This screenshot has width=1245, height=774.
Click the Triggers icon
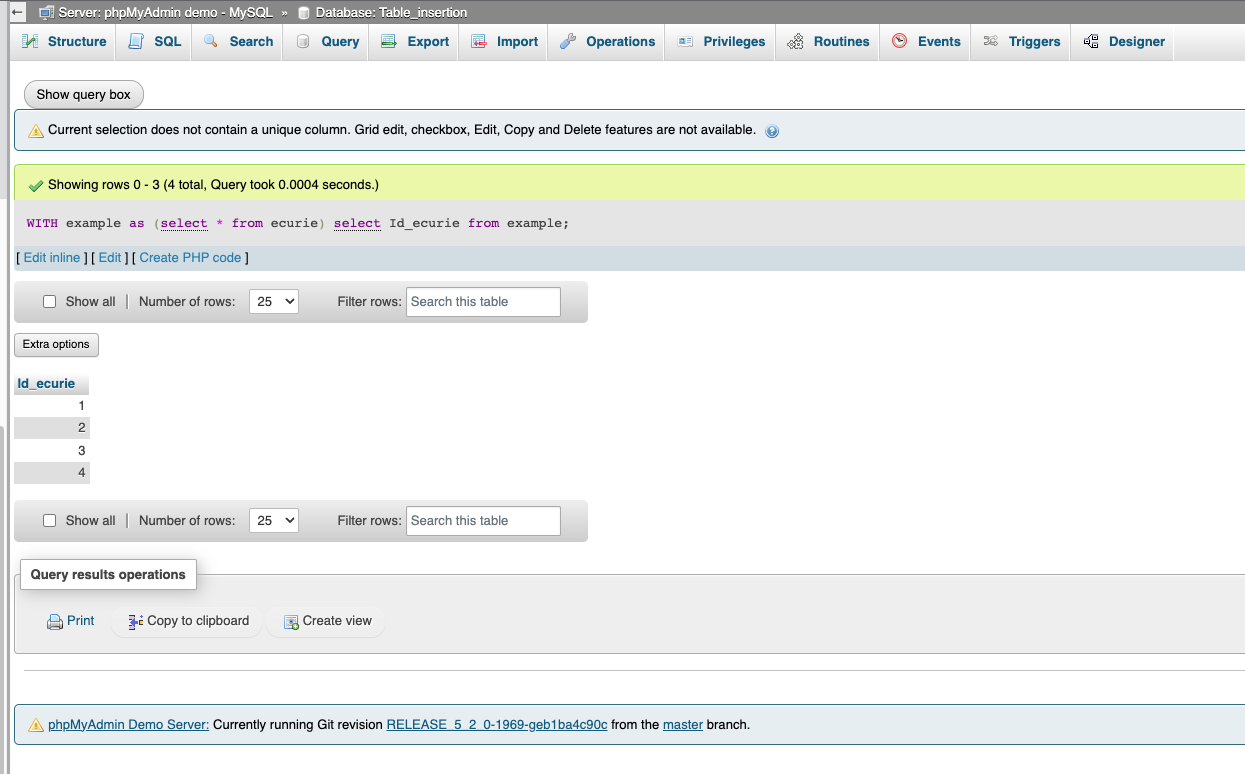pos(991,41)
